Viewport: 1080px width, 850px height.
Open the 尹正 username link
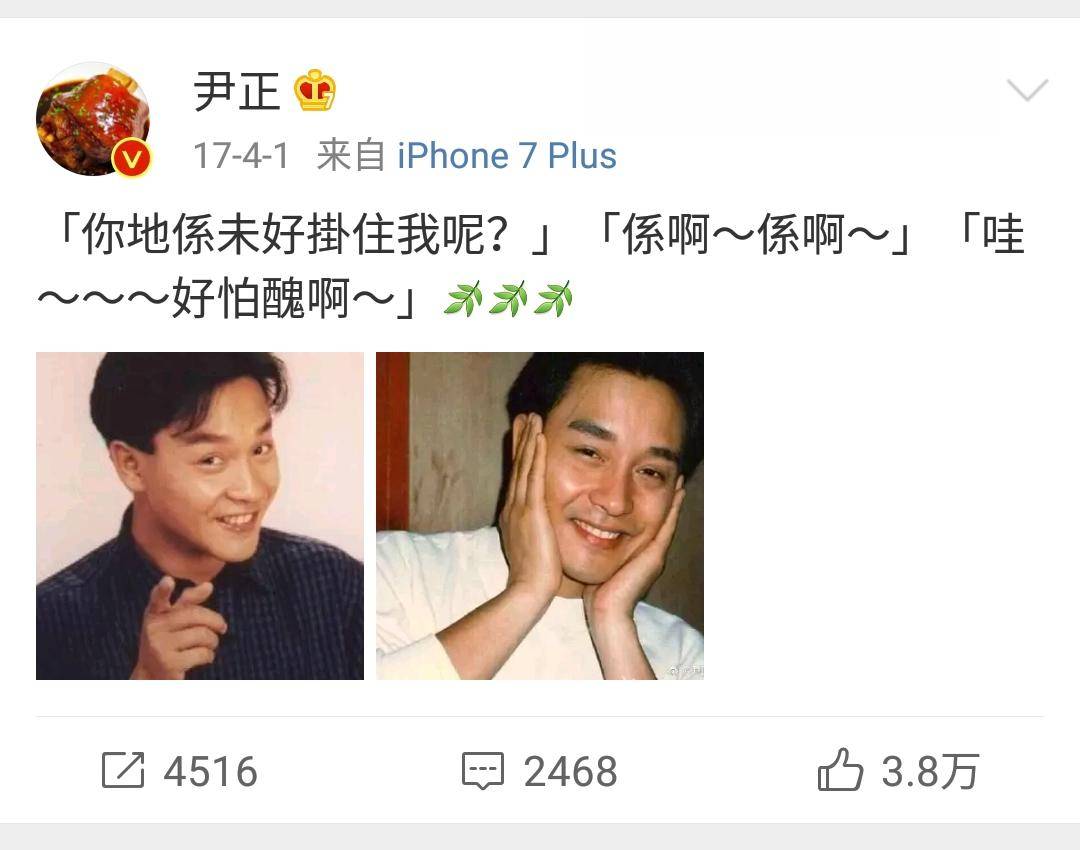(x=236, y=91)
